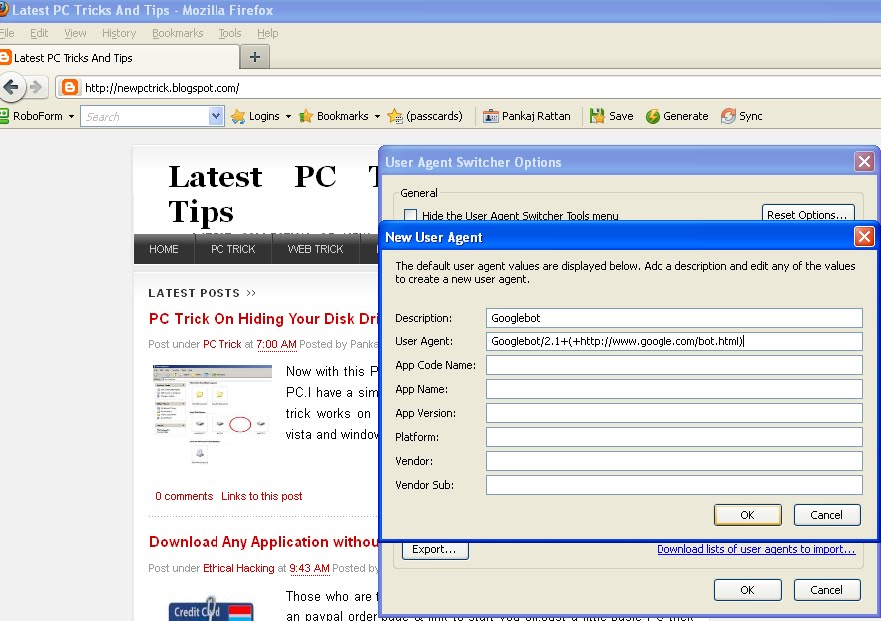
Task: Close the User Agent Switcher Options window
Action: pyautogui.click(x=864, y=162)
